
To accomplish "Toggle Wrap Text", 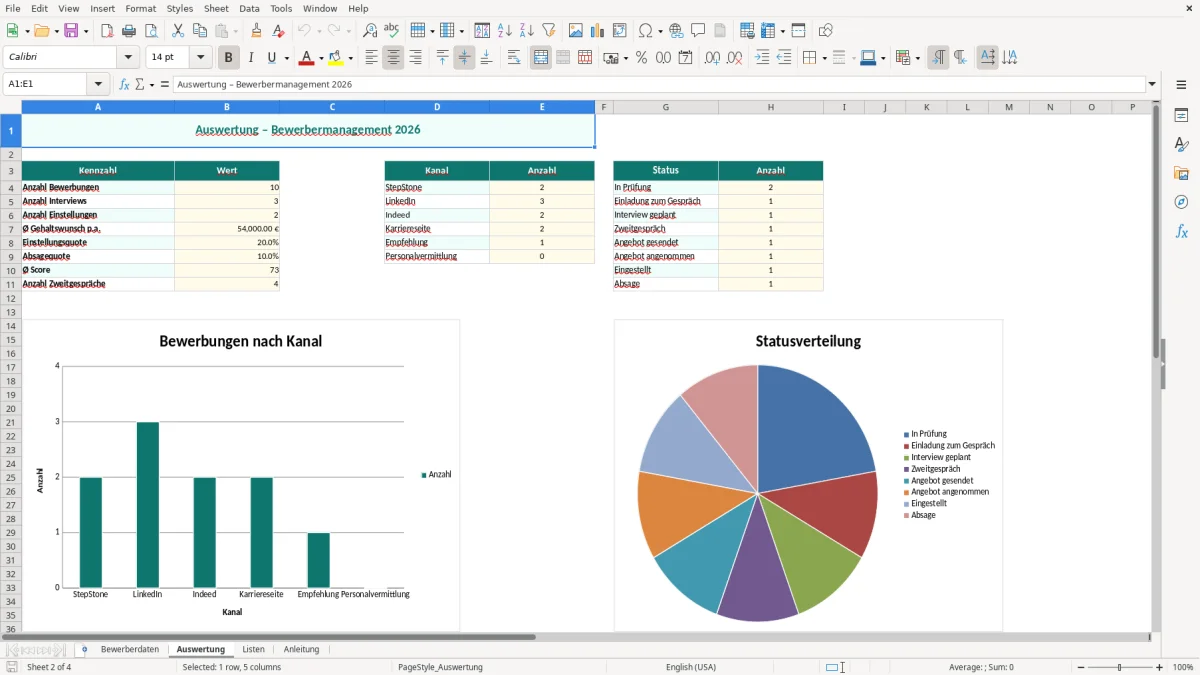I will pos(513,58).
